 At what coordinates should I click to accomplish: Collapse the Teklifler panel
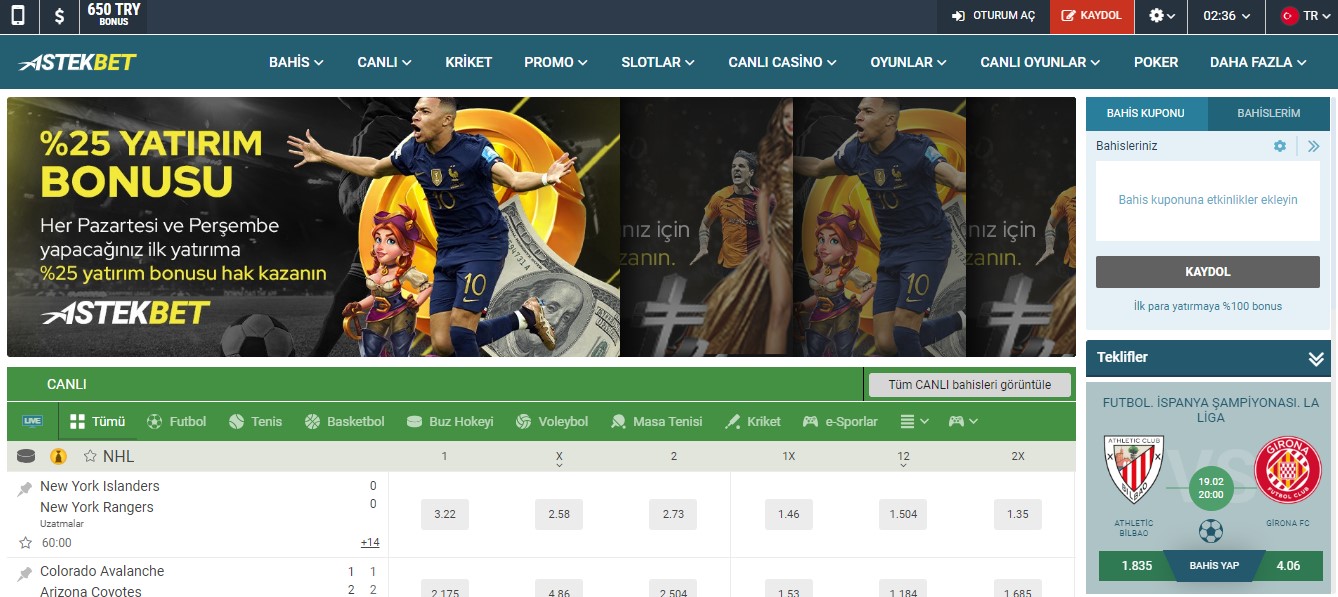tap(1316, 358)
